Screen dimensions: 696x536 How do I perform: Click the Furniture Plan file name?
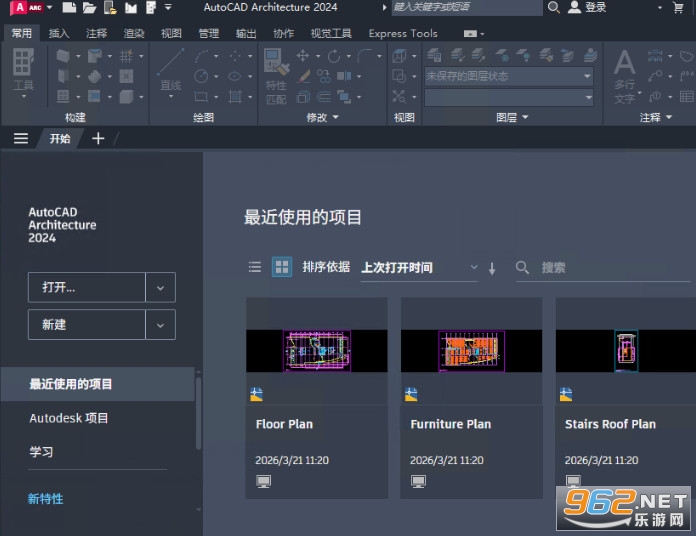(x=451, y=424)
